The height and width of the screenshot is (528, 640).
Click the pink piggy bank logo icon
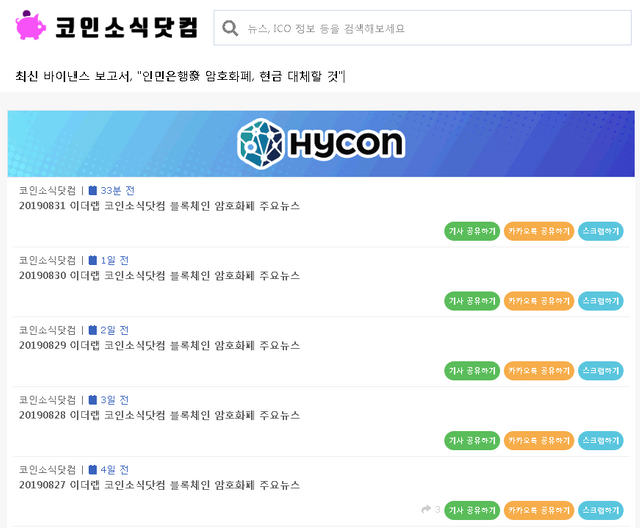click(x=31, y=25)
